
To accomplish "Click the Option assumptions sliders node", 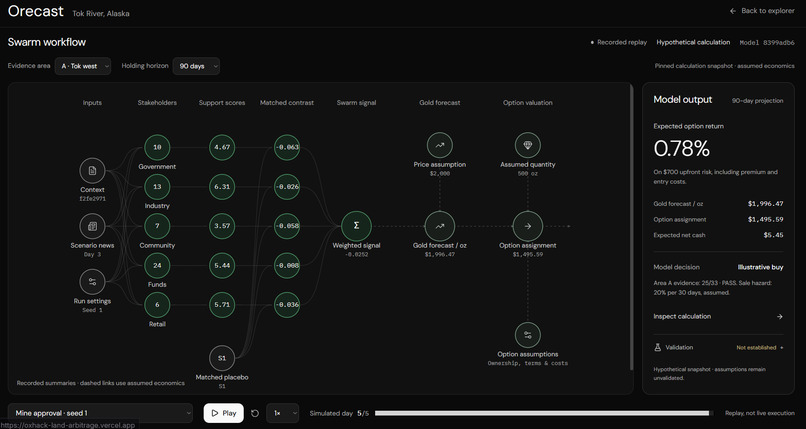I will [x=528, y=335].
